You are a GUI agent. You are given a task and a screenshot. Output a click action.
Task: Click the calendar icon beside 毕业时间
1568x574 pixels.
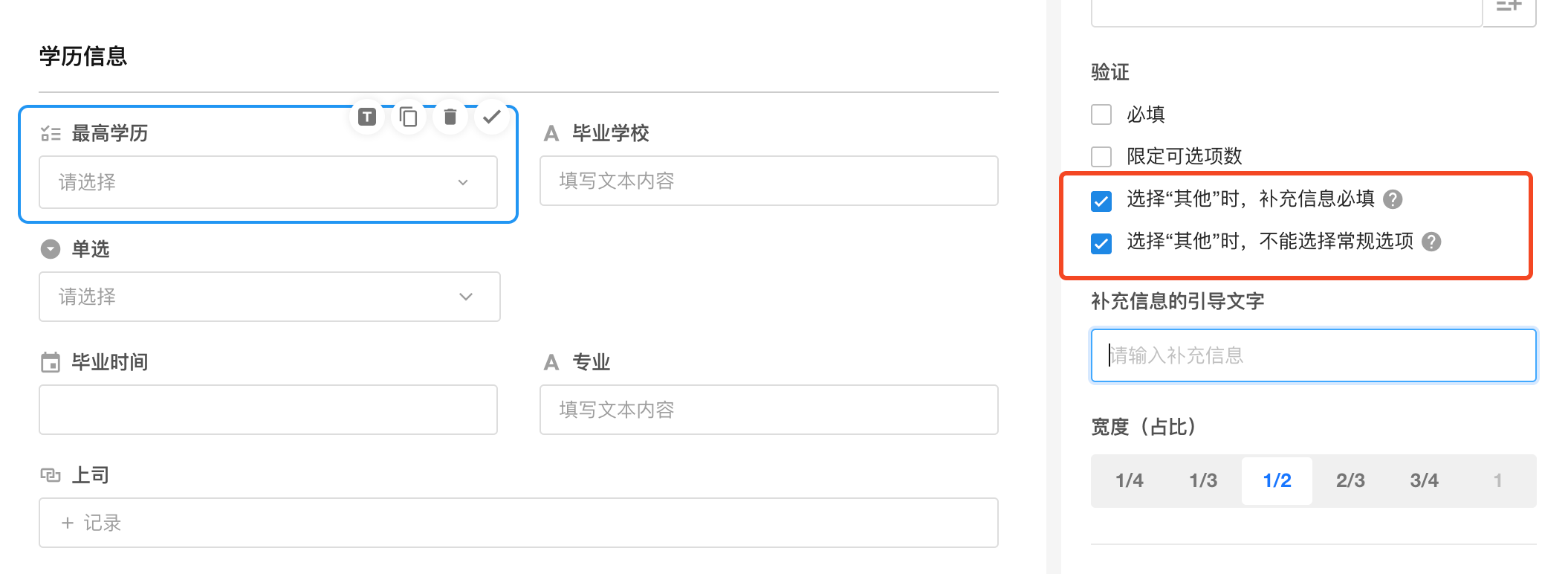tap(50, 363)
